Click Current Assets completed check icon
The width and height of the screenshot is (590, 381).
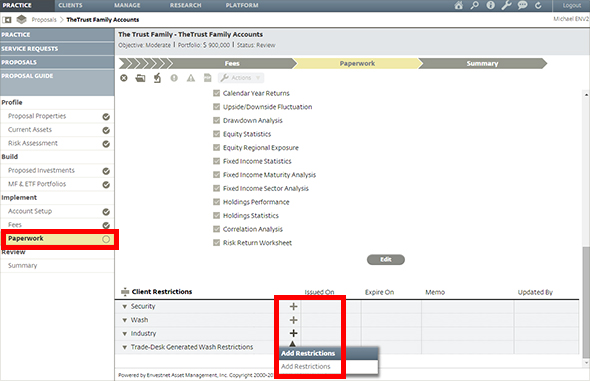[106, 130]
